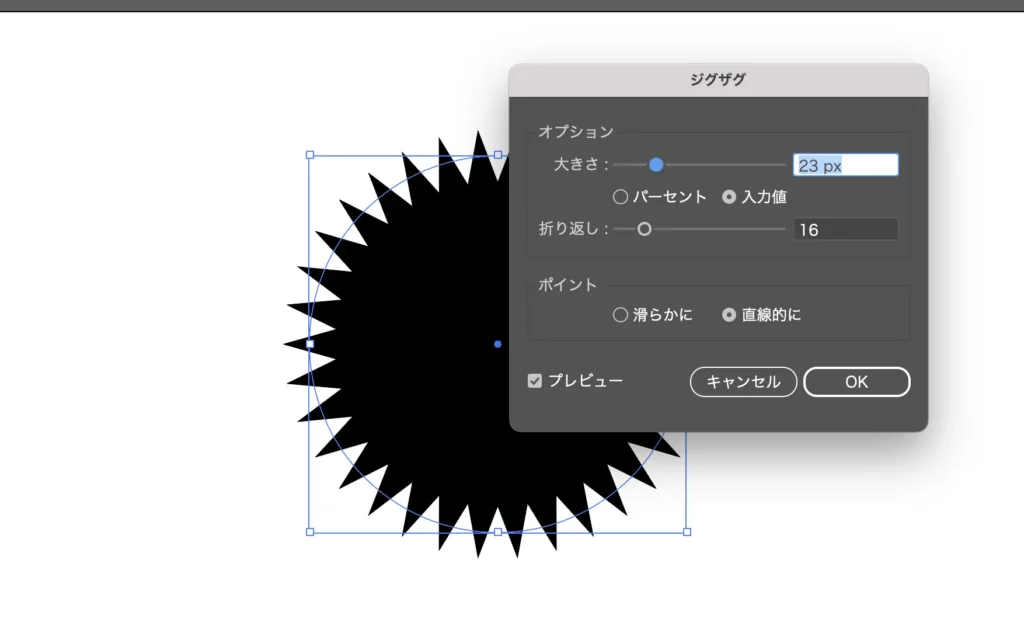The width and height of the screenshot is (1024, 640).
Task: Click the left-middle bounding box handle
Action: point(309,344)
